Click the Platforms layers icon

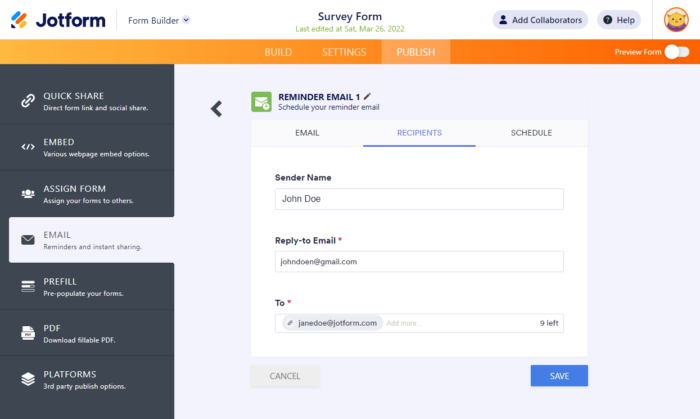point(28,379)
